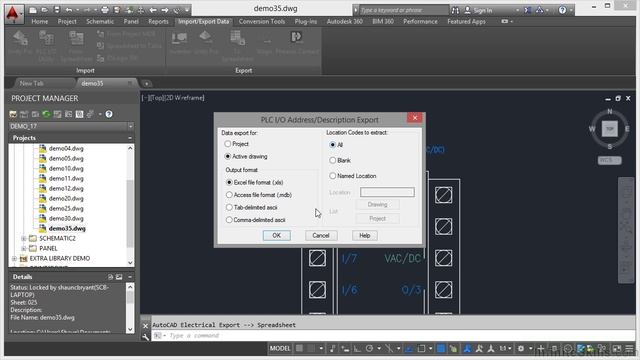The height and width of the screenshot is (360, 640).
Task: Click the first Project Manager toolbar icon
Action: pyautogui.click(x=13, y=114)
